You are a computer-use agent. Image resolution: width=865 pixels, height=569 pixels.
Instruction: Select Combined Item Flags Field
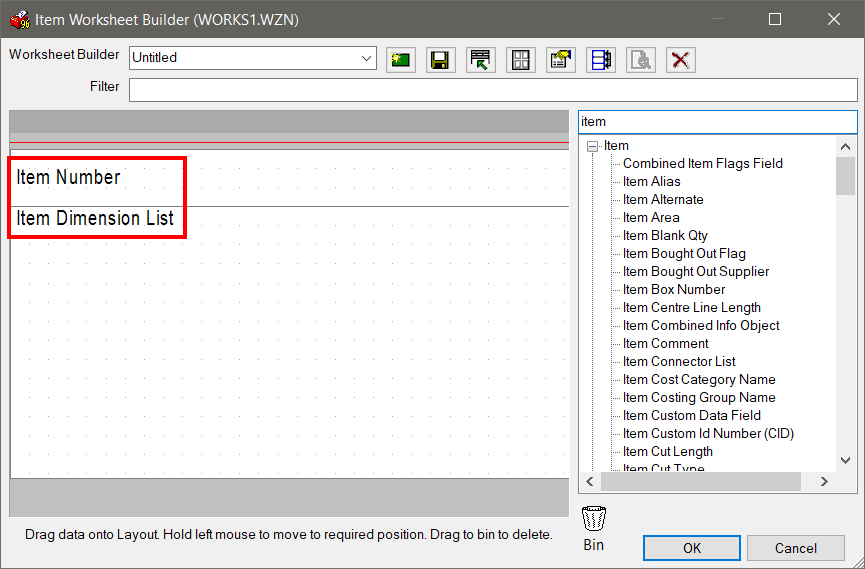click(703, 163)
